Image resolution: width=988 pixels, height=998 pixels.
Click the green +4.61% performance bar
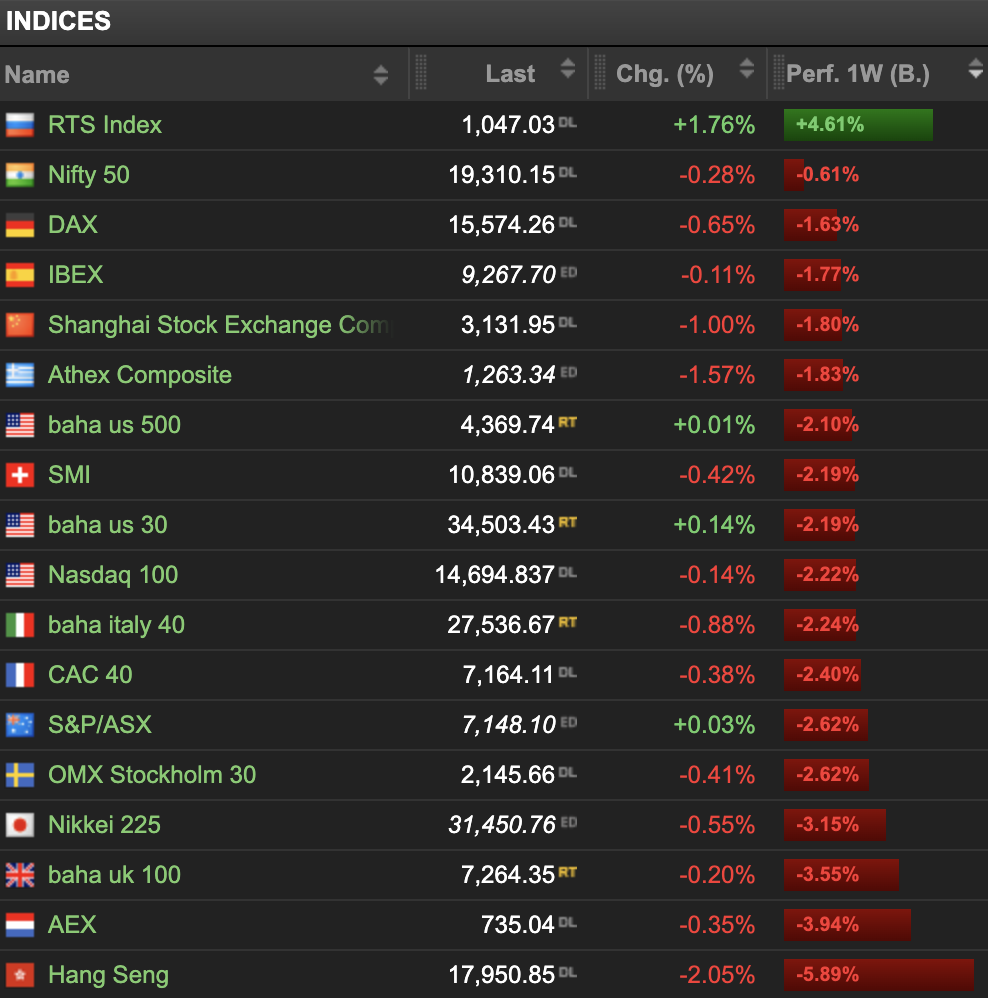pyautogui.click(x=858, y=125)
